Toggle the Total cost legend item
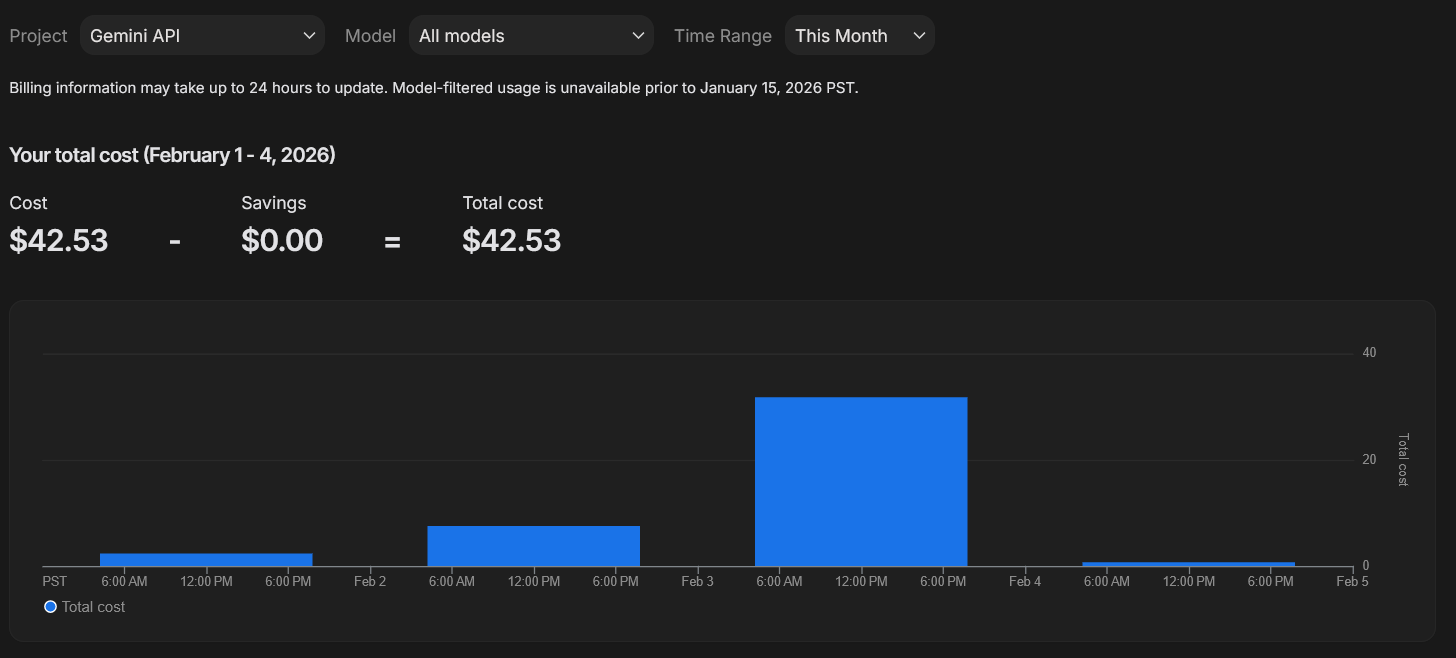The height and width of the screenshot is (658, 1456). click(x=85, y=607)
